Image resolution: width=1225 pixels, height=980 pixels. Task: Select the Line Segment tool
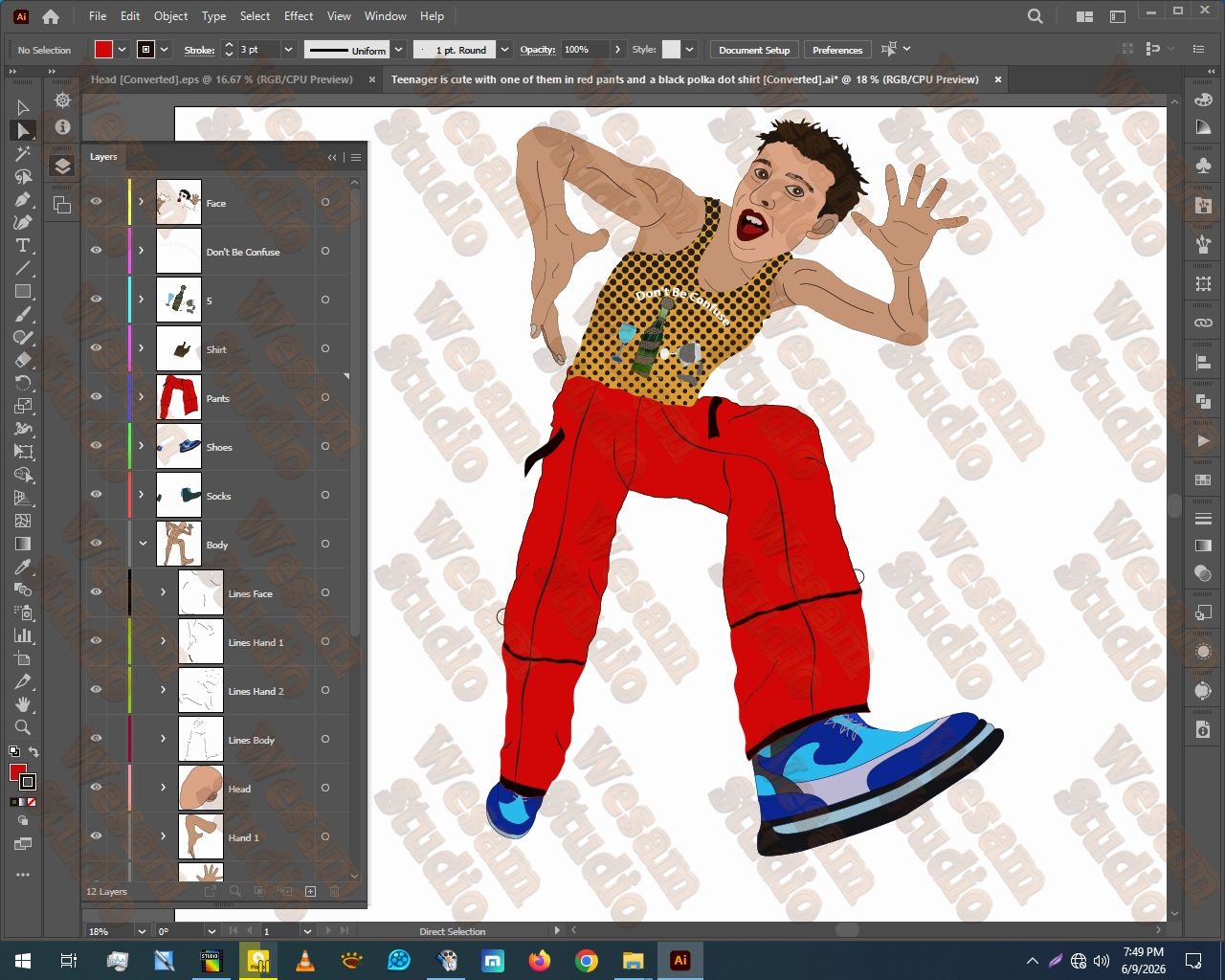pos(23,268)
